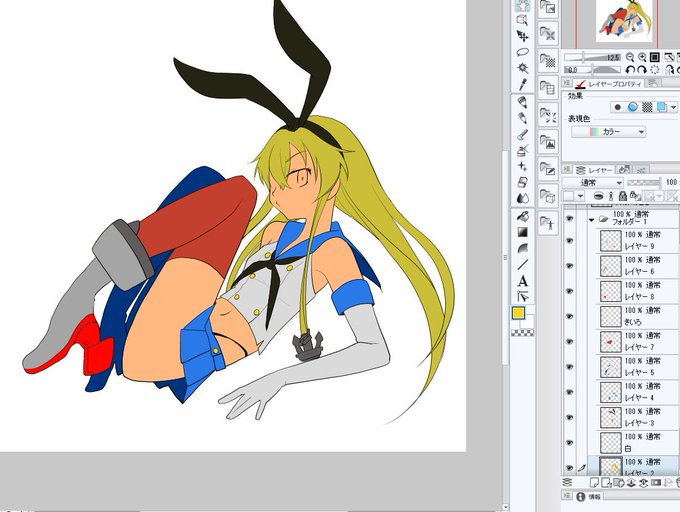Create a new vector layer

pyautogui.click(x=606, y=483)
